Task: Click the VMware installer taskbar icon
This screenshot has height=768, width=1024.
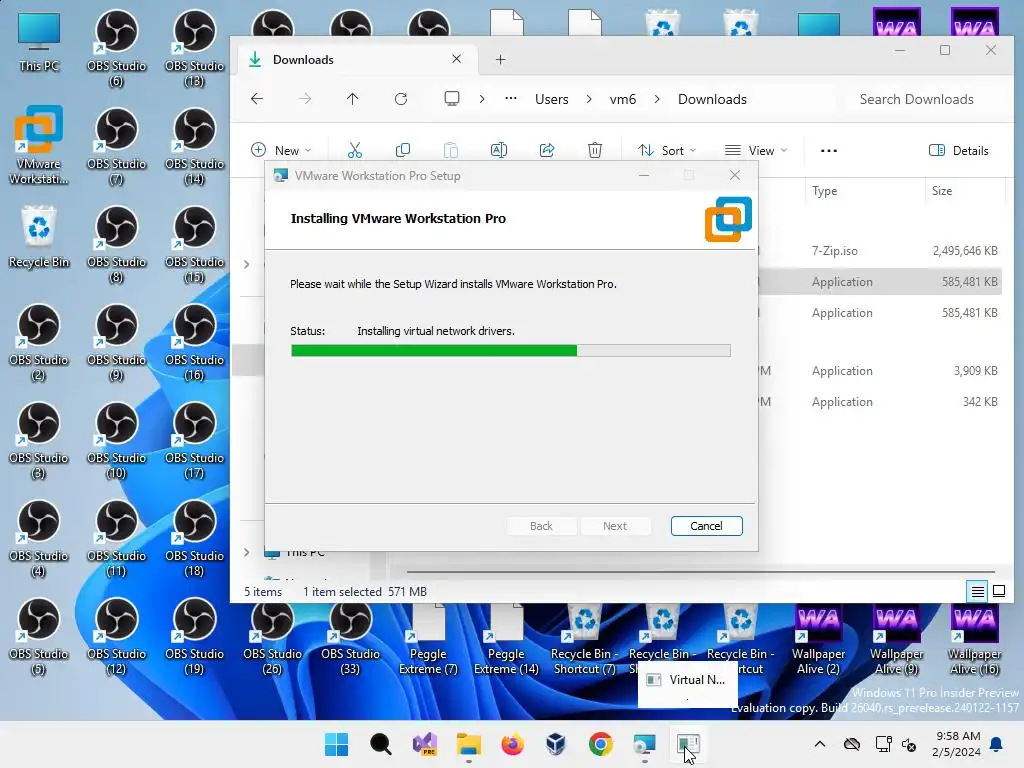Action: (645, 744)
